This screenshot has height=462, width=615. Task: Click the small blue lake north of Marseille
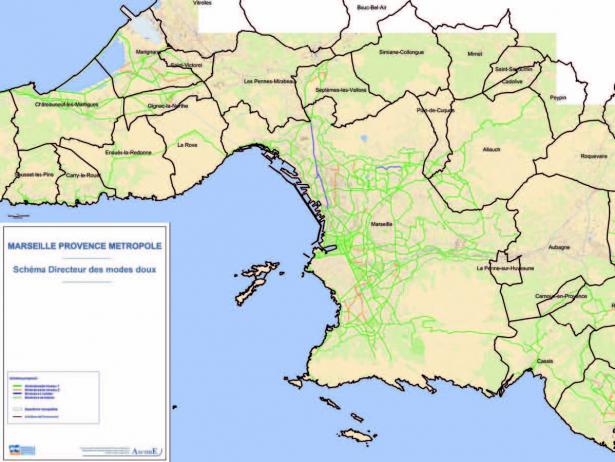point(365,139)
